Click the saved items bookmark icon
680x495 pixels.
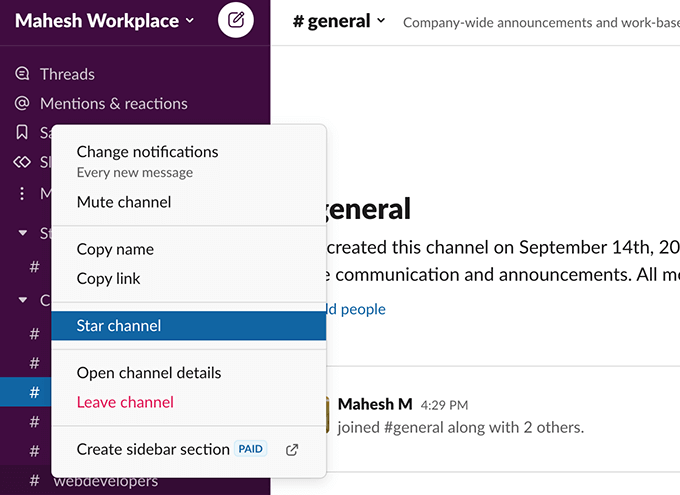point(22,132)
